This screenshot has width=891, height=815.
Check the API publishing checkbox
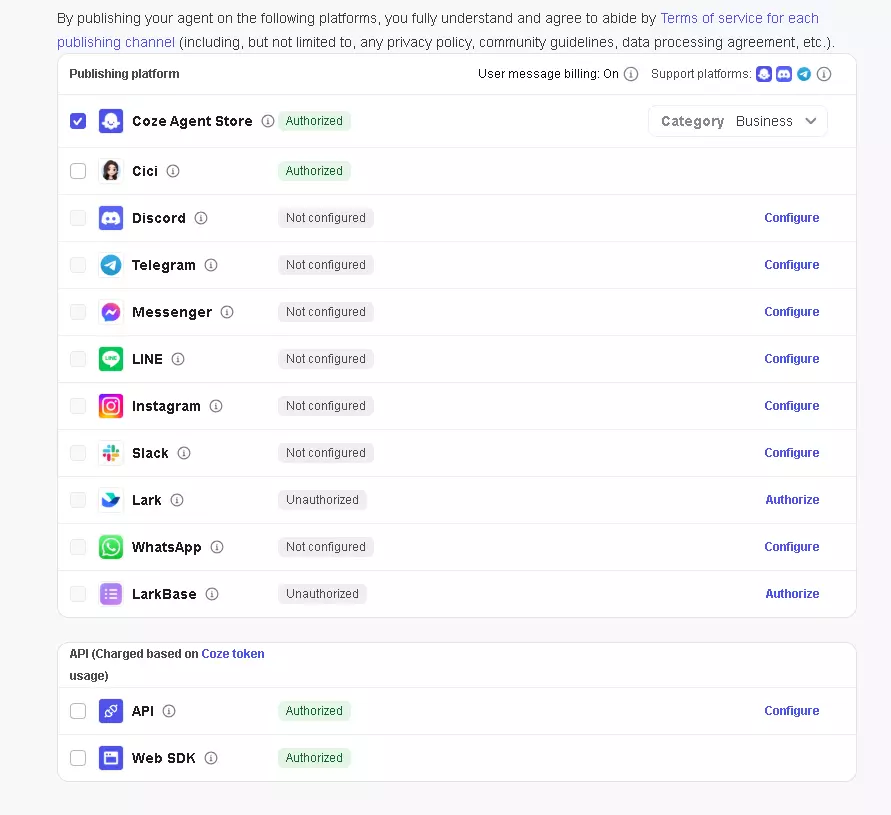coord(78,712)
